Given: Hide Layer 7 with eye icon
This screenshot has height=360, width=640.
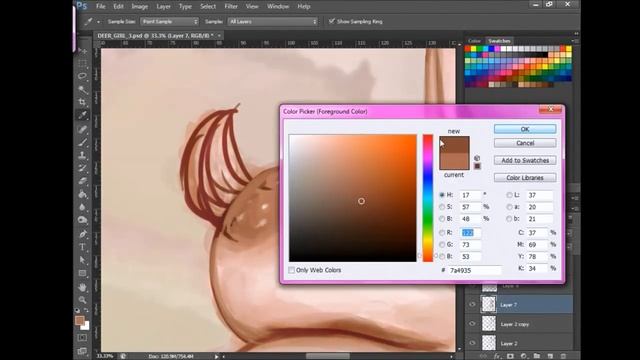Looking at the screenshot, I should (472, 304).
